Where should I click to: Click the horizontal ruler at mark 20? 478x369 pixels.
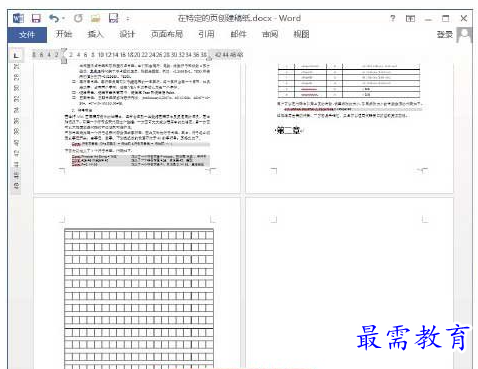click(x=138, y=55)
